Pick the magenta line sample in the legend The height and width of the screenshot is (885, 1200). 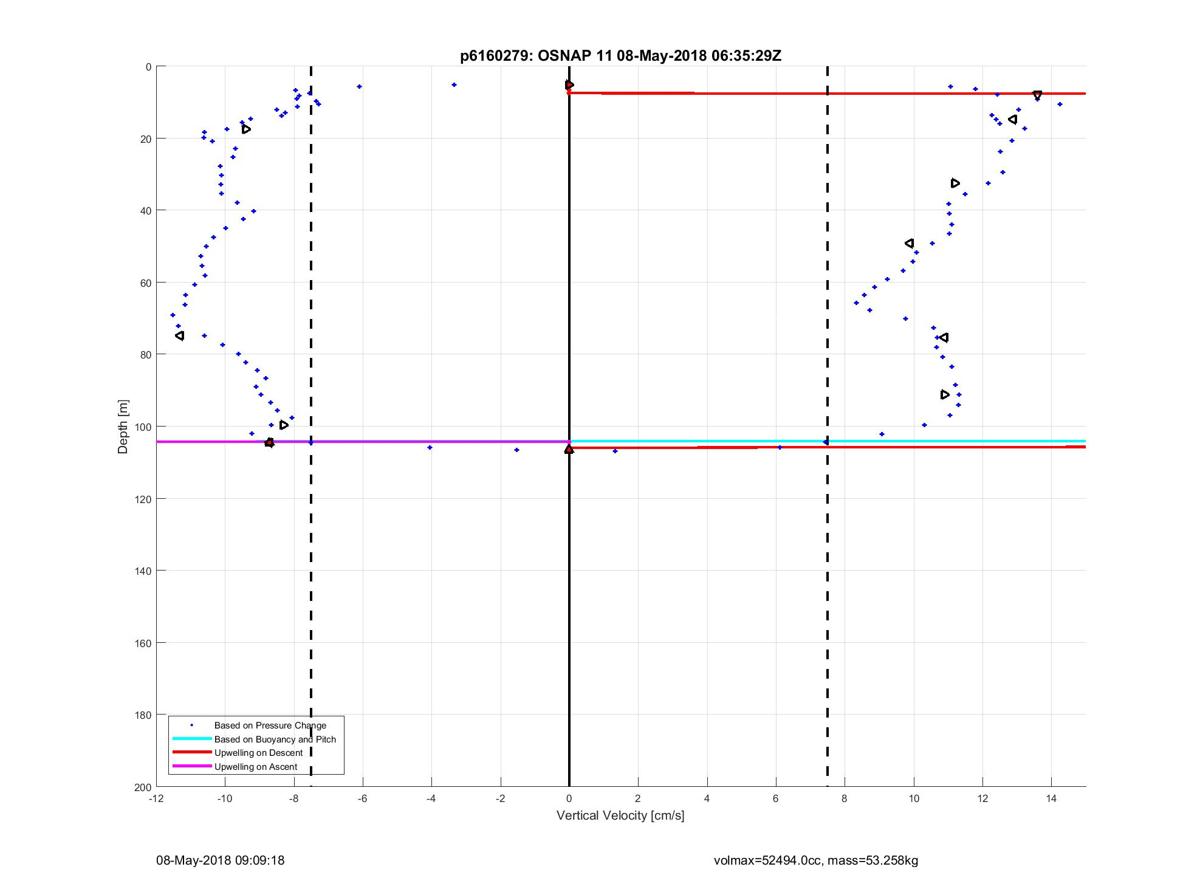pos(191,767)
